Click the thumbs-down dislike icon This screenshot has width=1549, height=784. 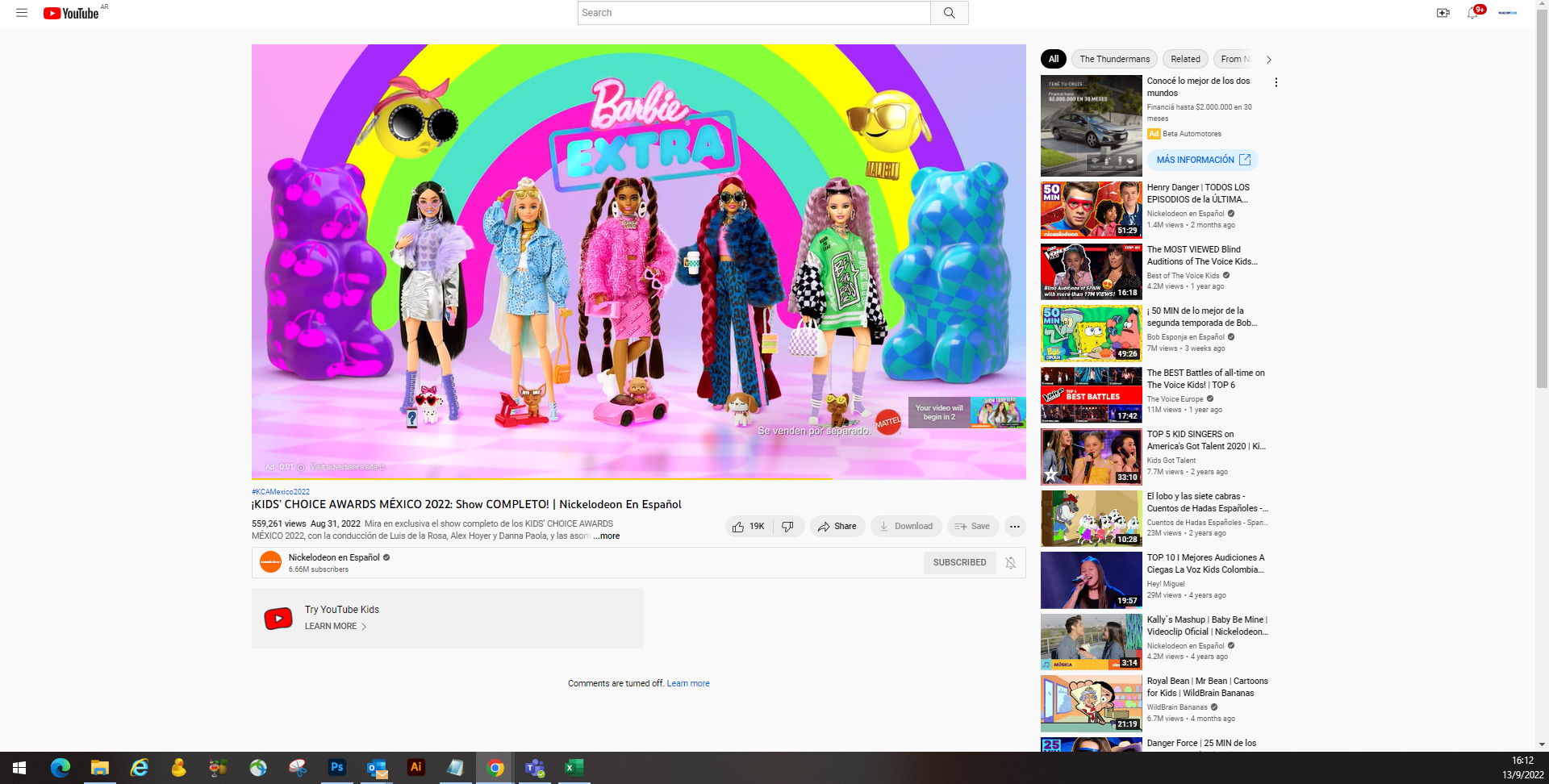click(787, 527)
